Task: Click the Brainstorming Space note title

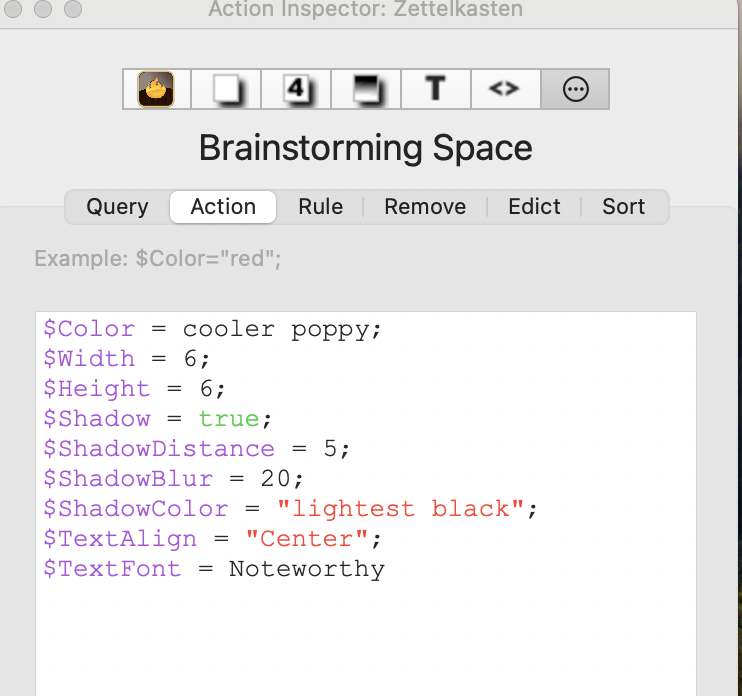Action: pos(365,148)
